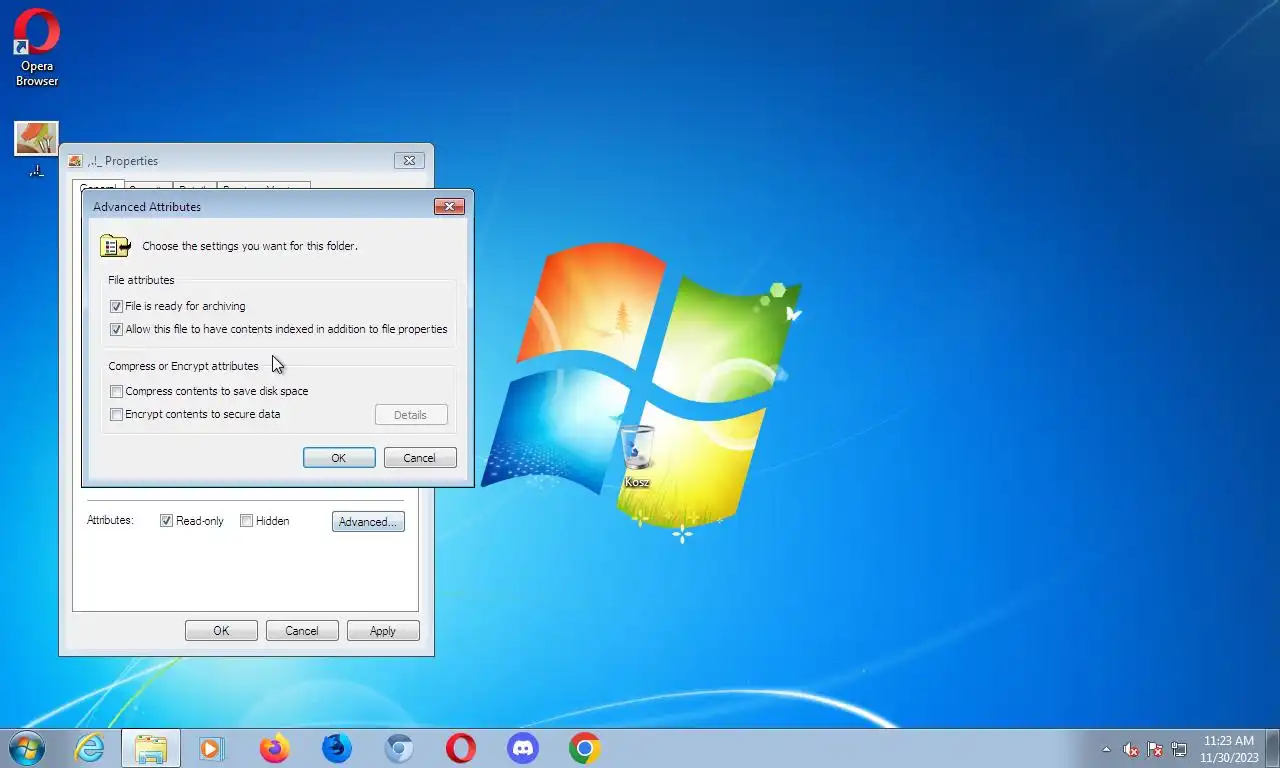This screenshot has width=1280, height=768.
Task: Check the Hidden attribute
Action: tap(246, 521)
